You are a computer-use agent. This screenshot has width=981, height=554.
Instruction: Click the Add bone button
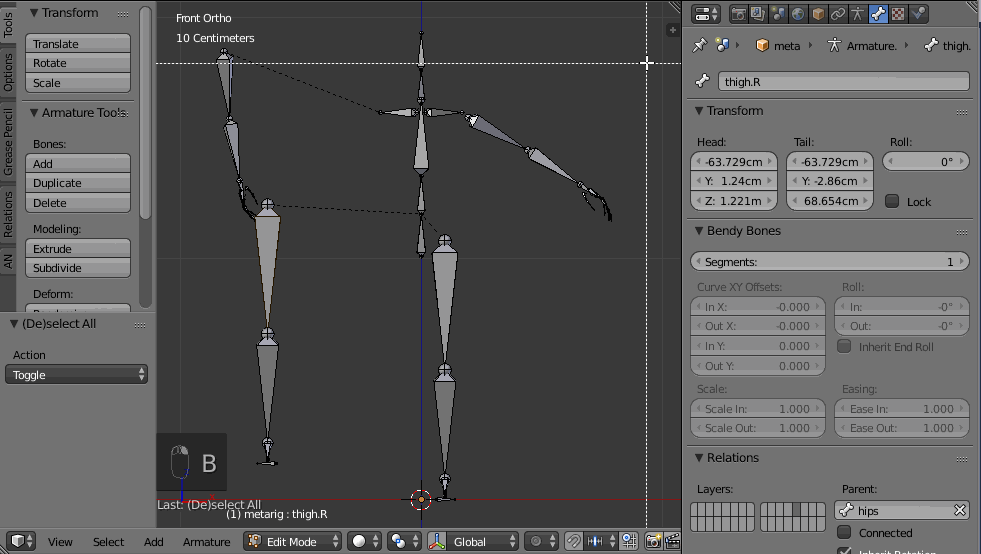tap(78, 163)
